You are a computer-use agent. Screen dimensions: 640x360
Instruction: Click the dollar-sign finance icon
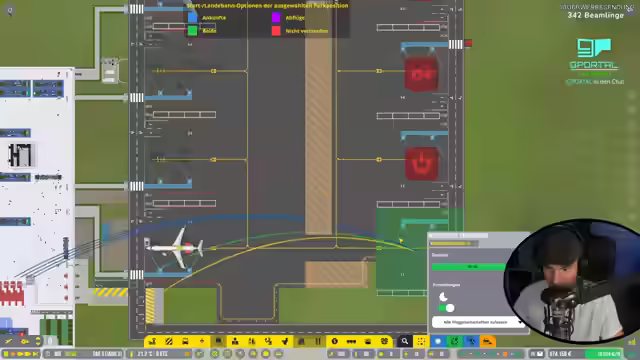(x=335, y=341)
